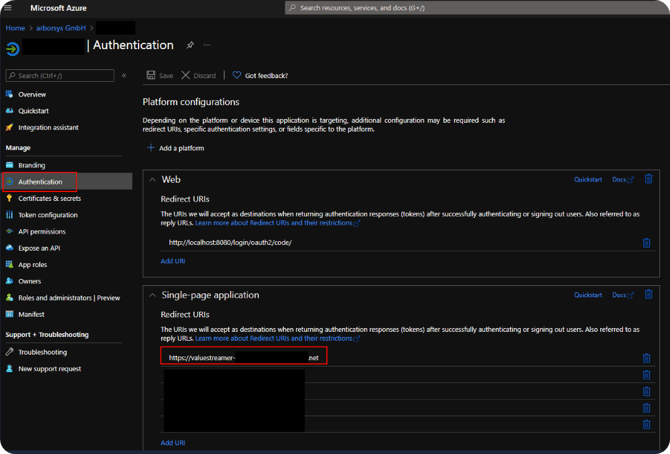Collapse the left sidebar menu
This screenshot has height=454, width=670.
coord(124,75)
